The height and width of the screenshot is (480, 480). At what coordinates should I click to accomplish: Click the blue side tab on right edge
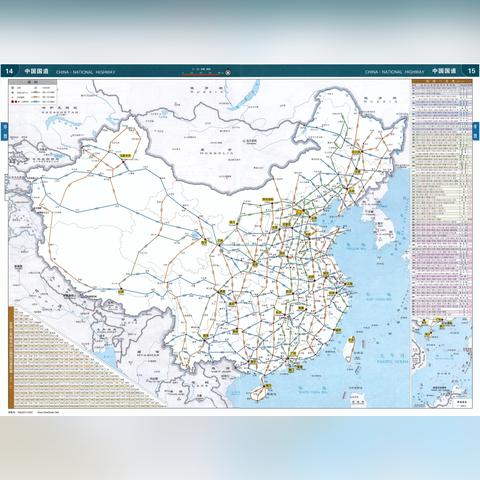[x=476, y=131]
